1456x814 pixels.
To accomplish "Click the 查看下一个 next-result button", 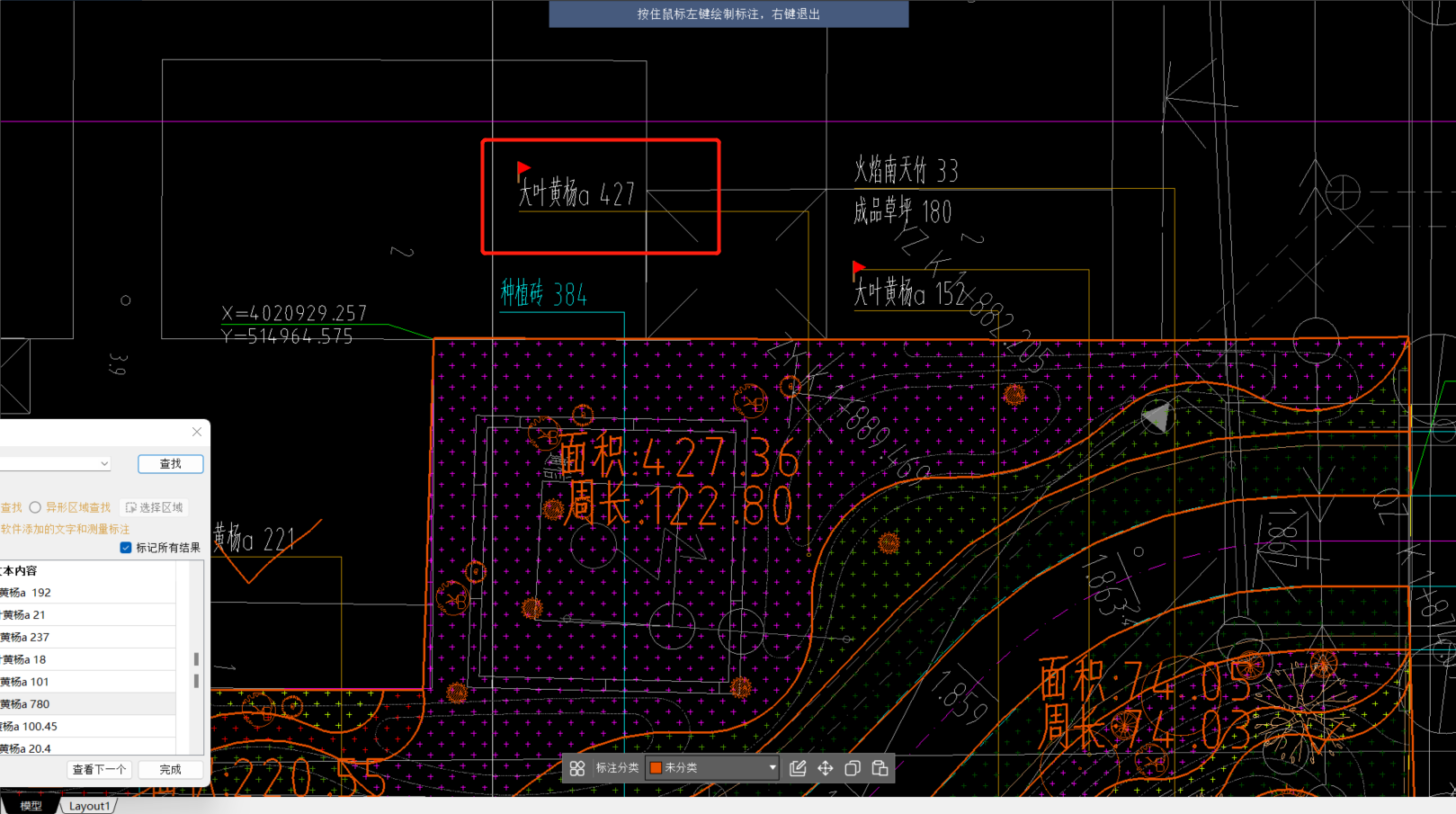I will pos(99,769).
